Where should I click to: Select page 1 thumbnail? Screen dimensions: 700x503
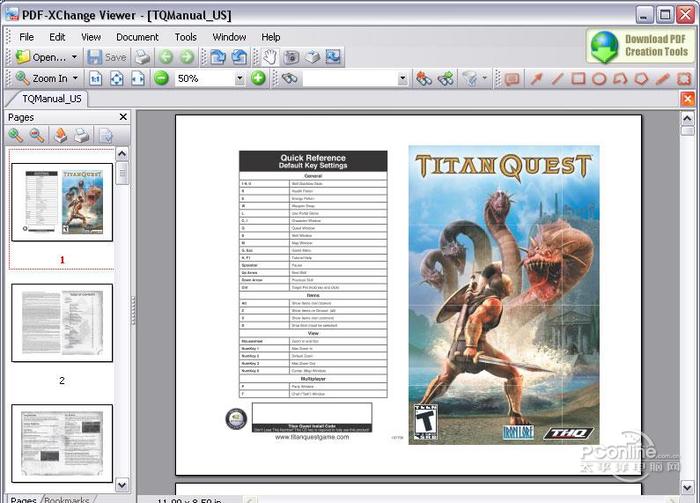(x=62, y=202)
